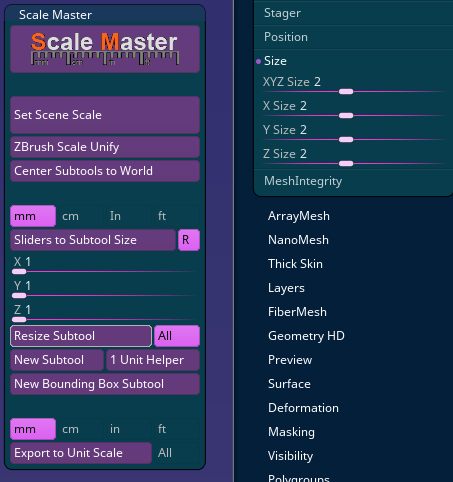Click the XYZ Size slider handle
Screen dimensions: 453x482
click(x=346, y=92)
